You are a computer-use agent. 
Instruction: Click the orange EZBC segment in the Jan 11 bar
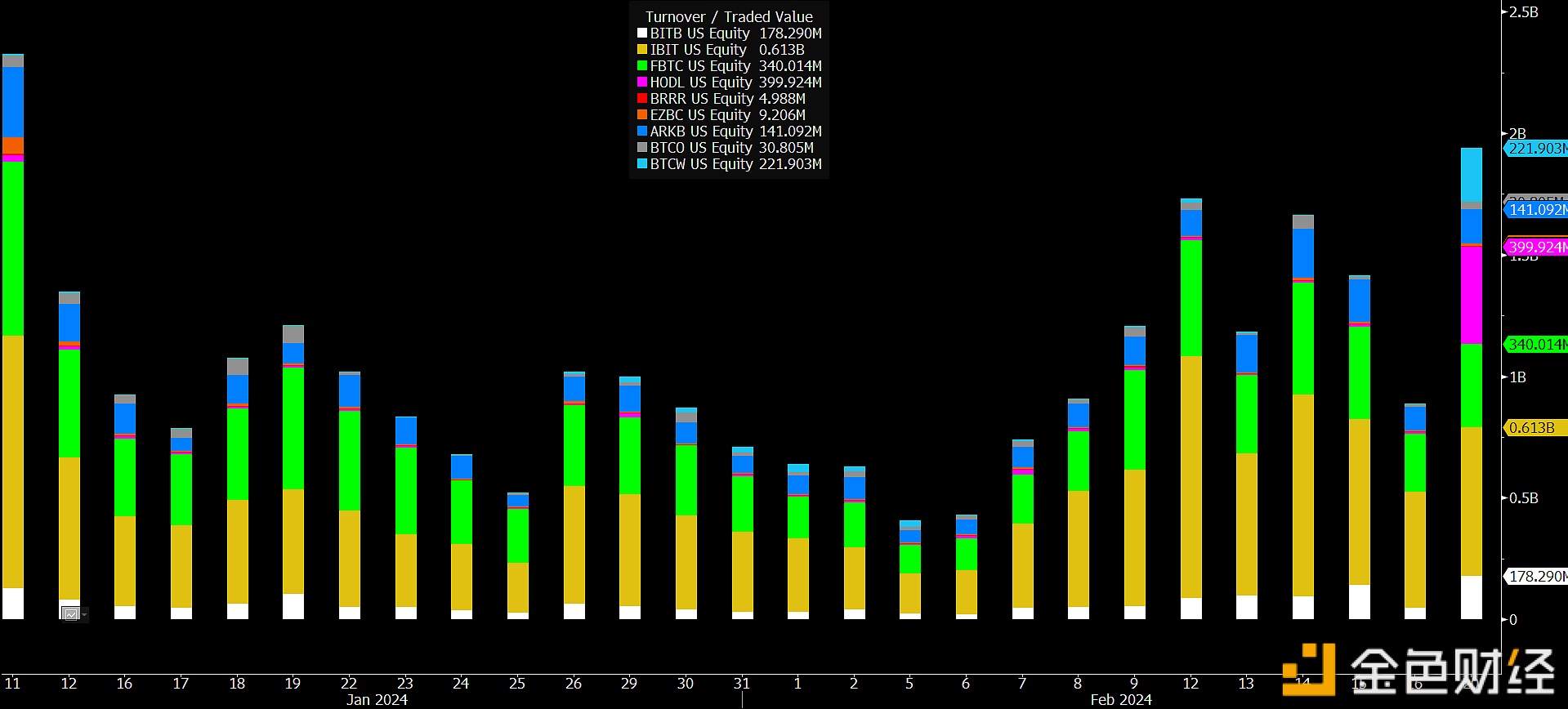pos(13,145)
